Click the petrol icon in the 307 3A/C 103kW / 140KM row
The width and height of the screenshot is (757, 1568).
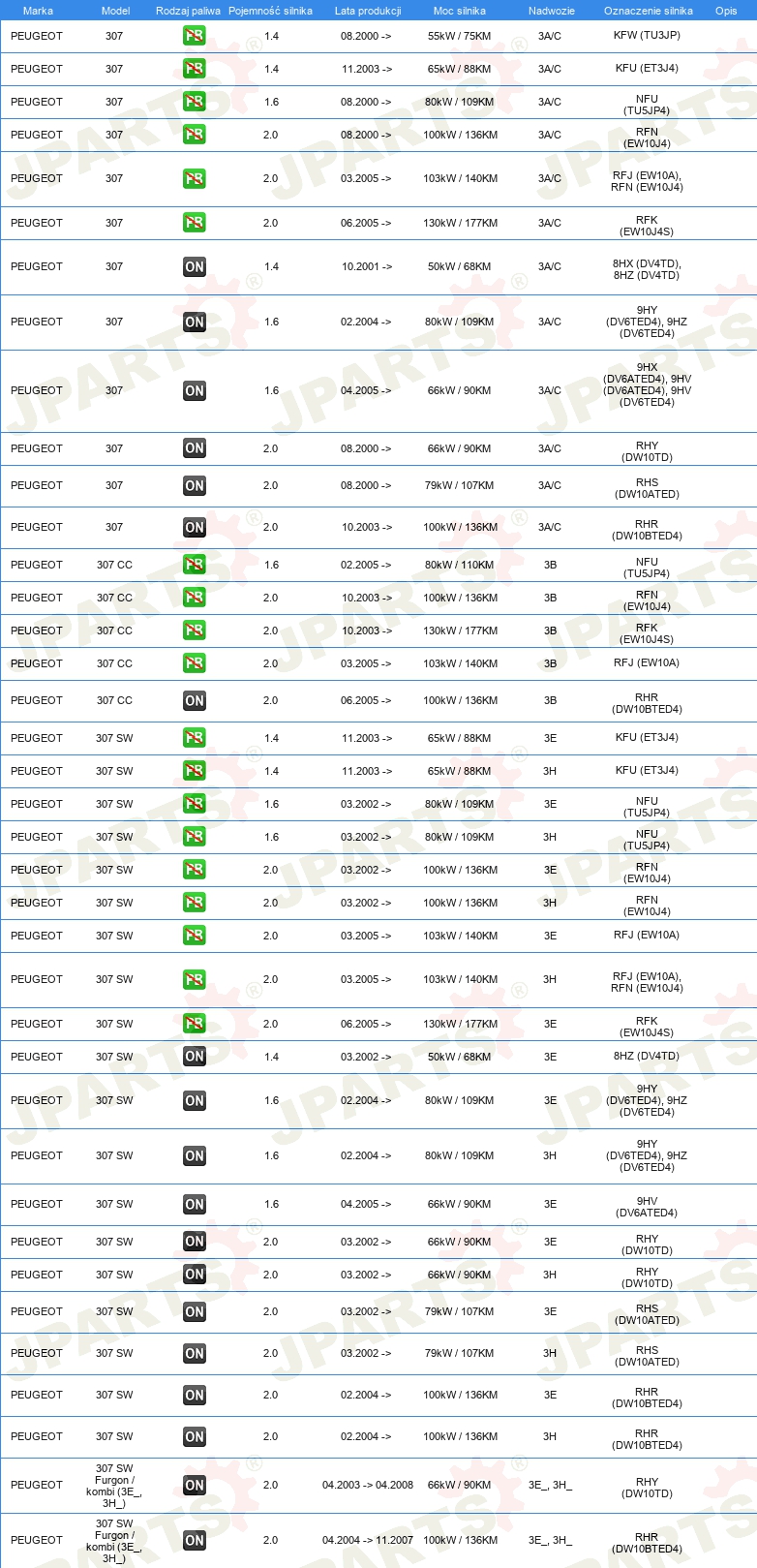(195, 178)
